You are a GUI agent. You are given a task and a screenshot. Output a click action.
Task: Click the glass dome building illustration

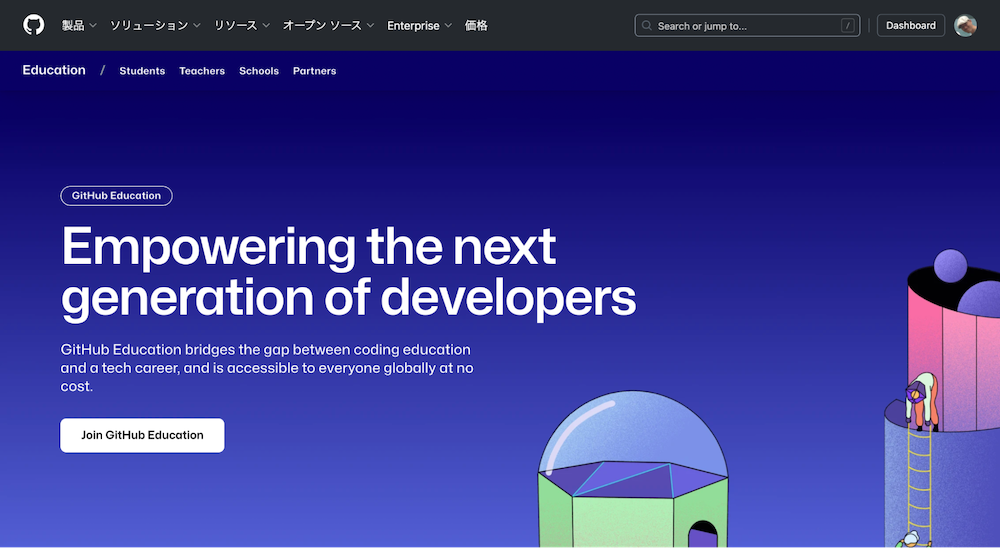pos(633,469)
